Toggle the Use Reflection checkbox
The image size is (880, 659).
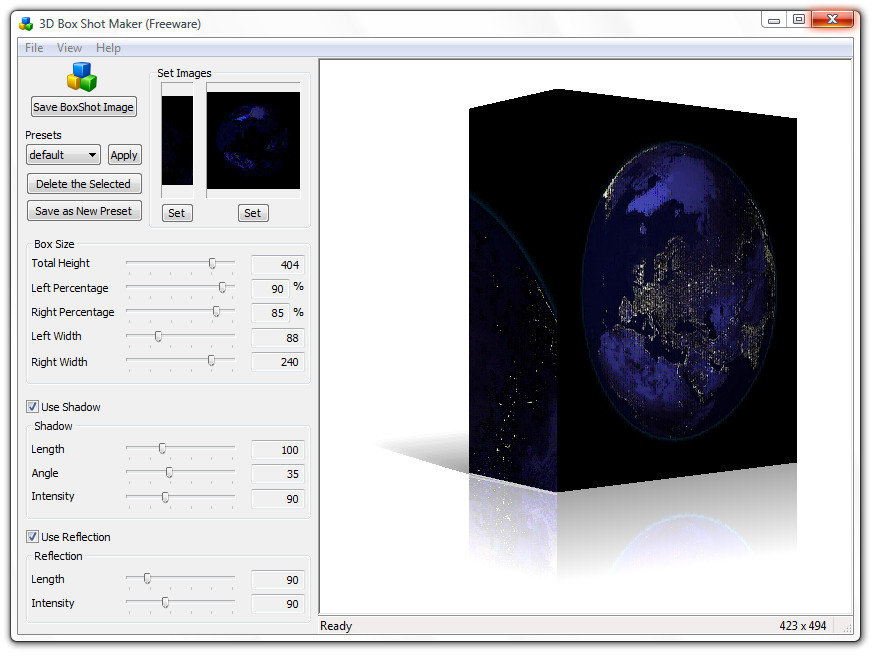(33, 537)
